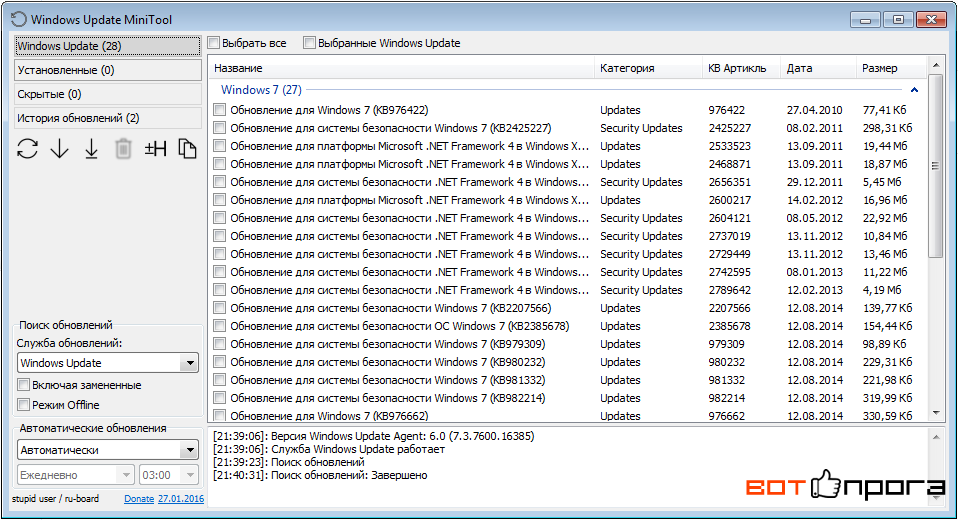Viewport: 958px width, 520px height.
Task: Collapse the Windows 7 (27) group chevron
Action: click(914, 90)
